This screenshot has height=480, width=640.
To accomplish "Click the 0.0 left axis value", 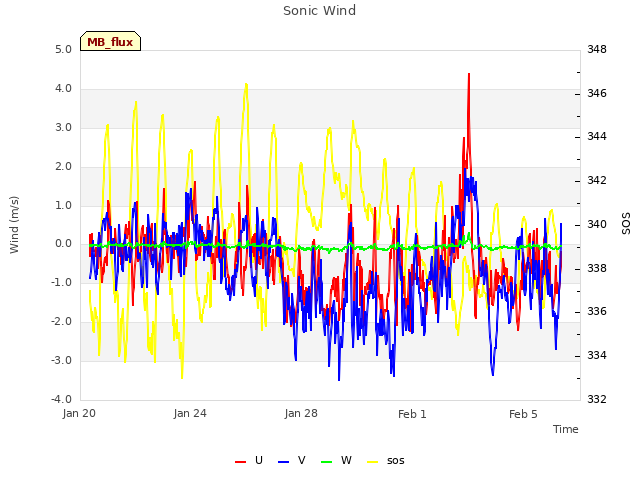I will 63,244.
